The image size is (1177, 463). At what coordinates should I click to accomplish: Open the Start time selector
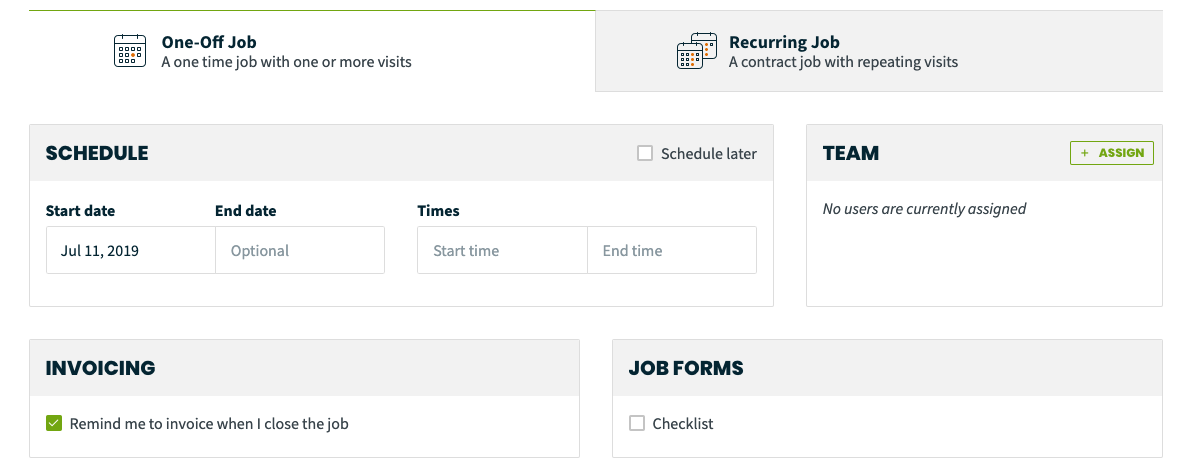point(502,251)
